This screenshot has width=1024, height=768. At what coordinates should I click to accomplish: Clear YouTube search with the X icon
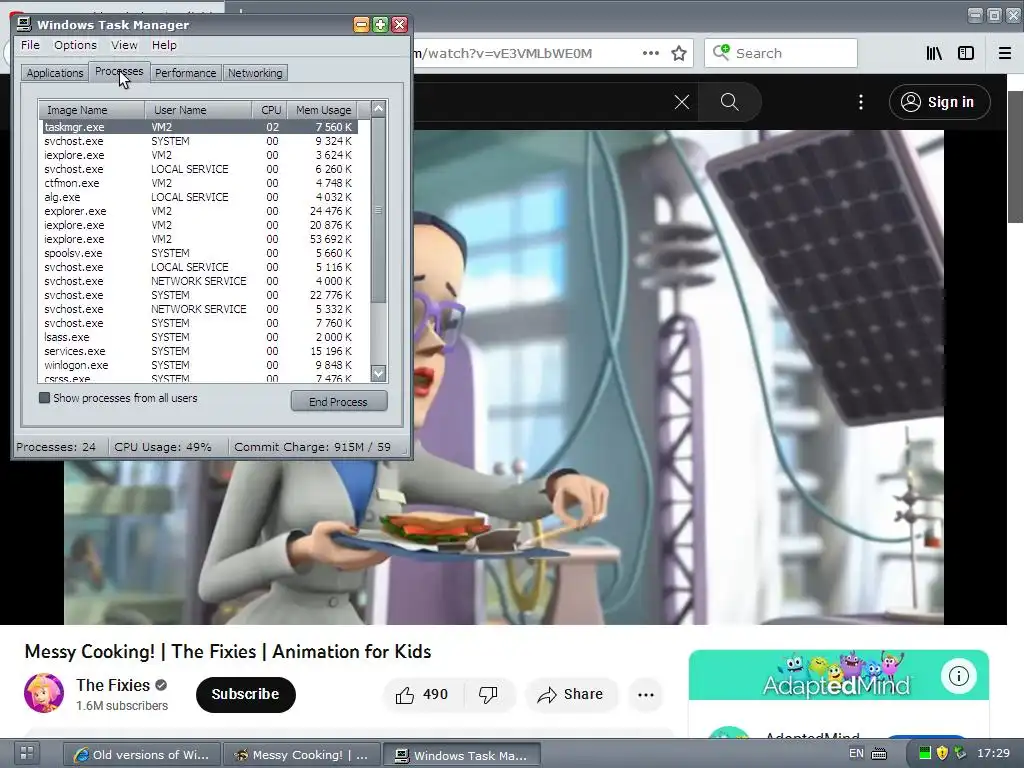click(x=682, y=102)
